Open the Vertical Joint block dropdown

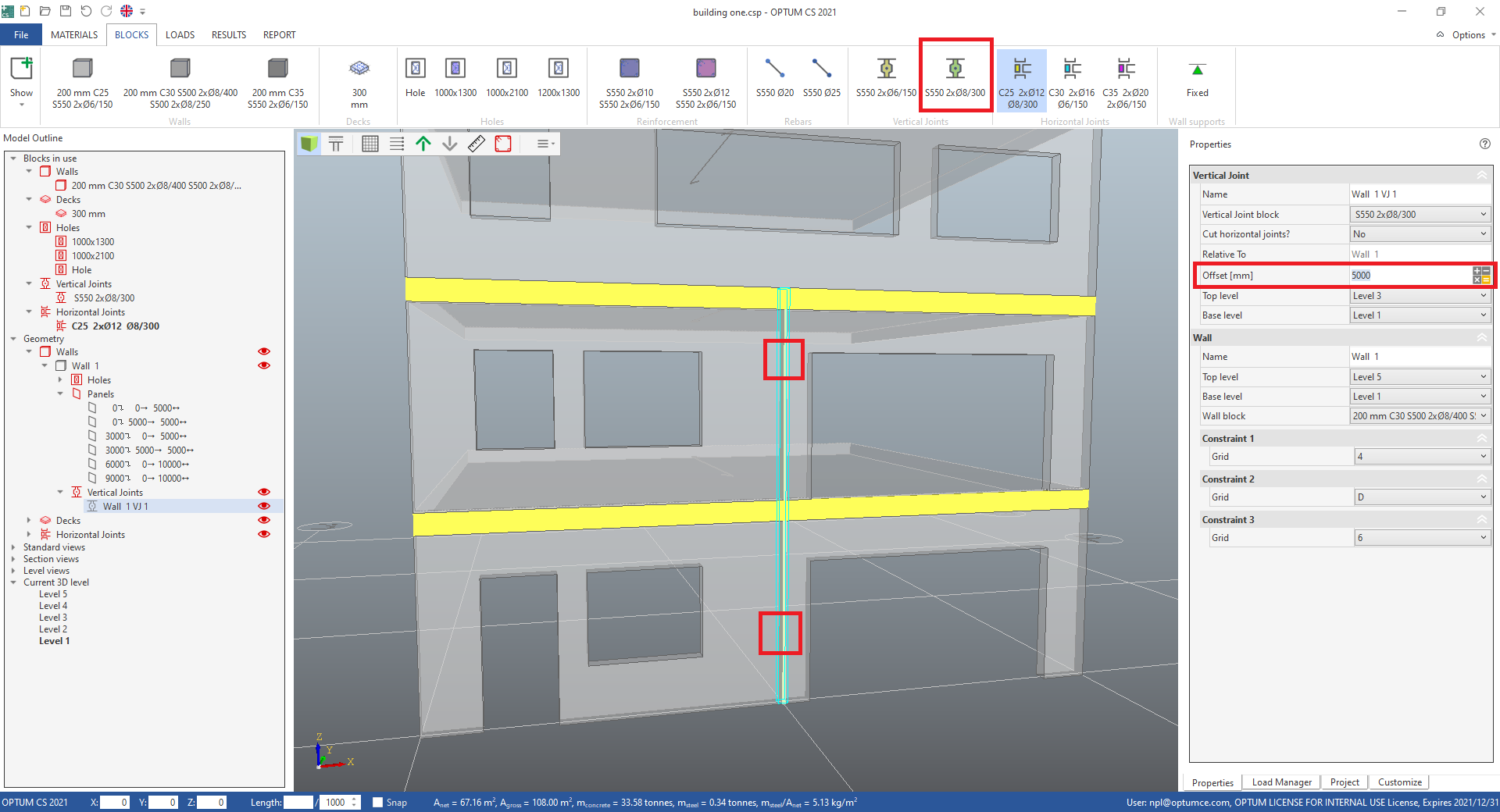point(1483,214)
